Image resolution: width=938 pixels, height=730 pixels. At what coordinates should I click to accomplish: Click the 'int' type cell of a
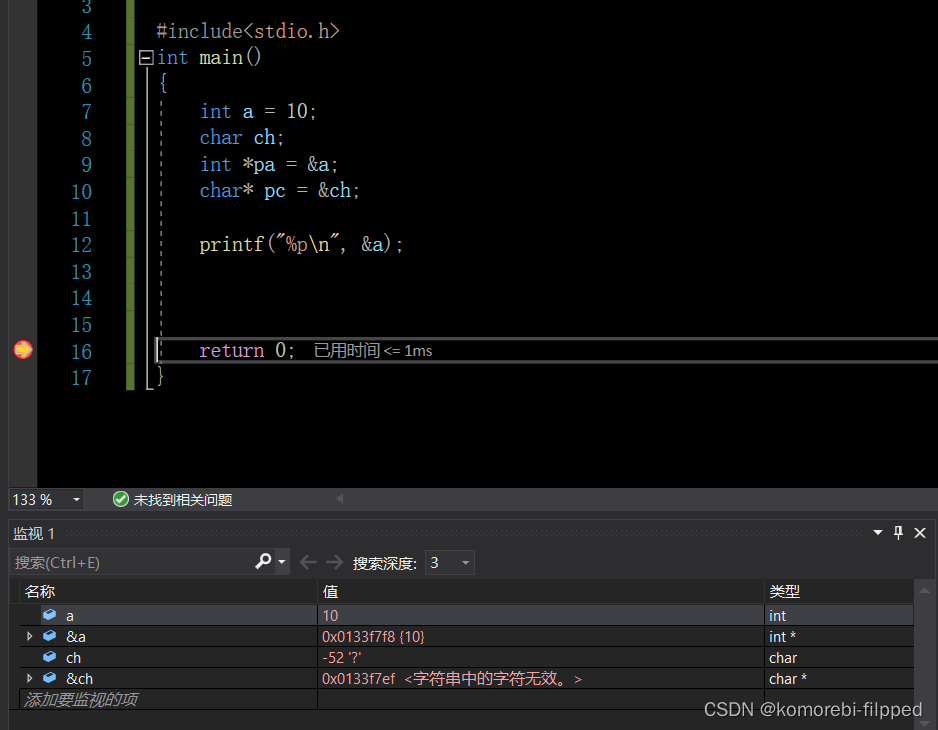click(x=778, y=616)
